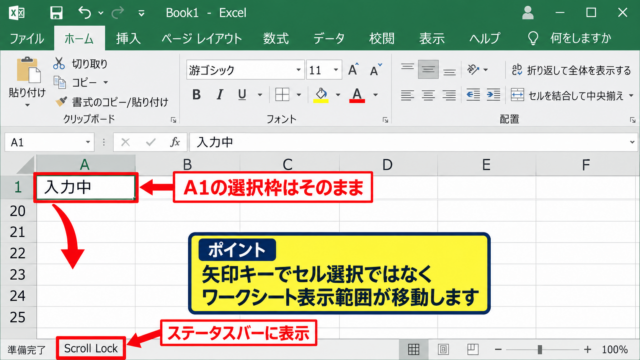The image size is (640, 360).
Task: Toggle middle vertical alignment
Action: (428, 70)
